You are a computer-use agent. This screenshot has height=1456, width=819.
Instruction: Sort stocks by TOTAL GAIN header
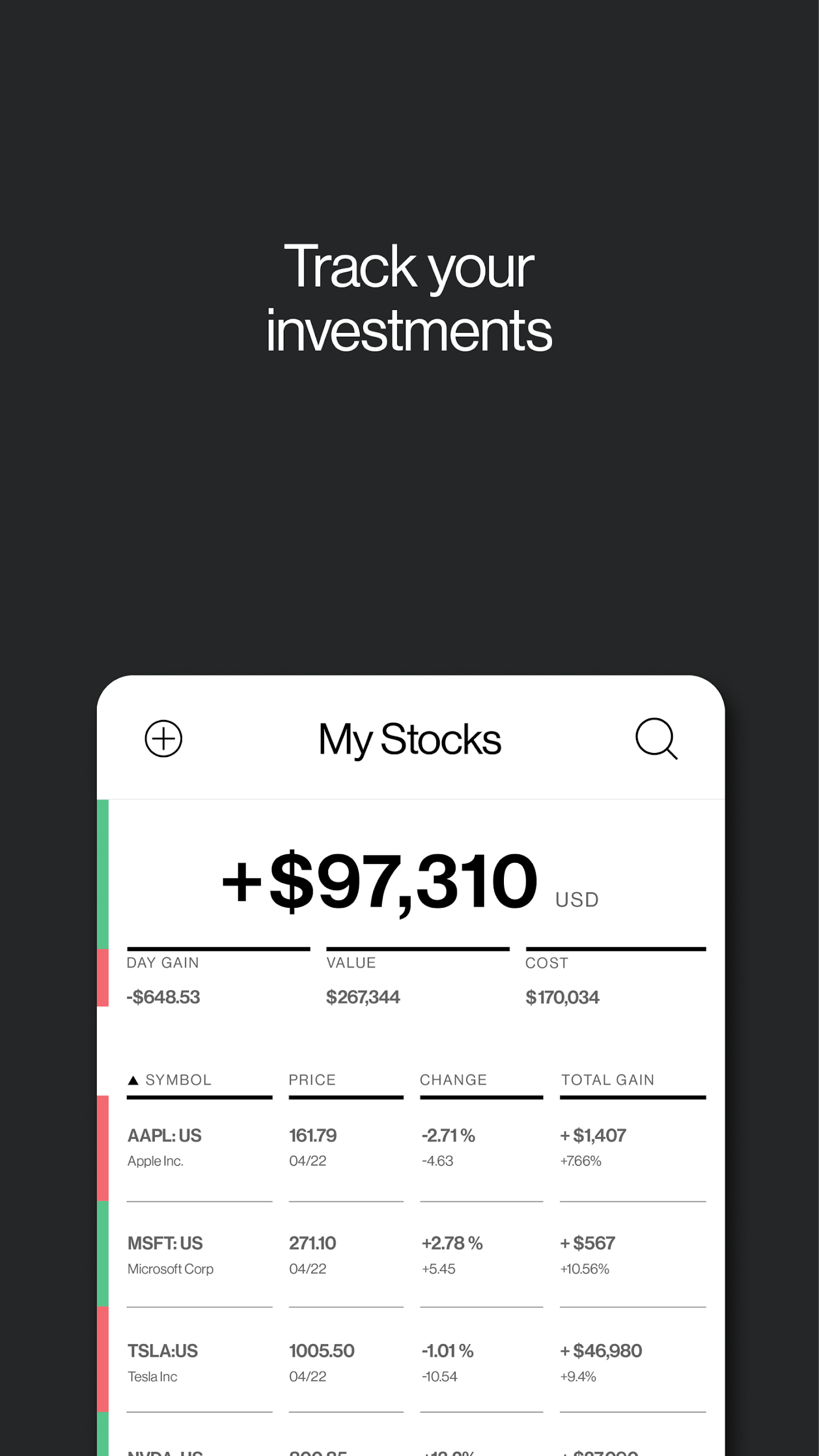tap(607, 1080)
